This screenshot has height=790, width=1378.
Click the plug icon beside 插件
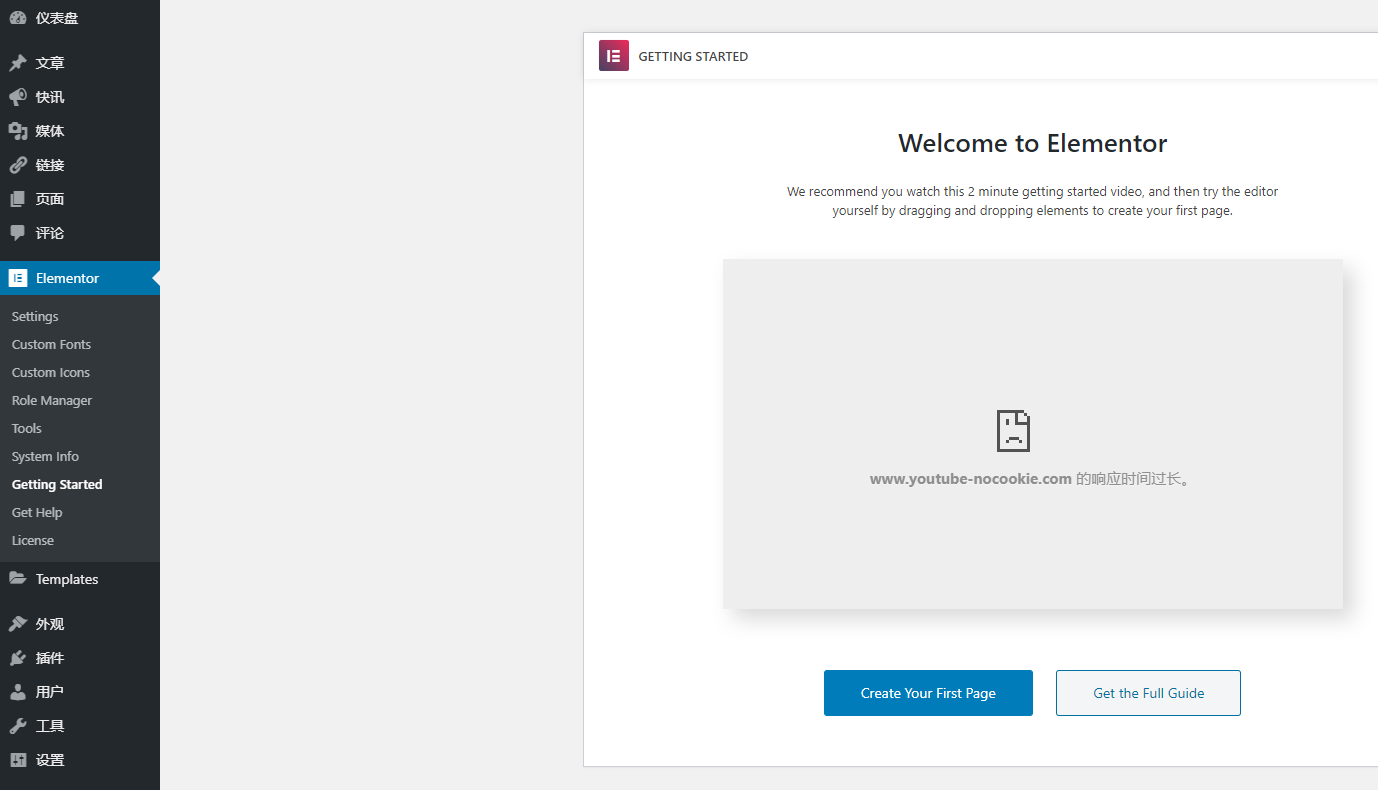[x=18, y=658]
